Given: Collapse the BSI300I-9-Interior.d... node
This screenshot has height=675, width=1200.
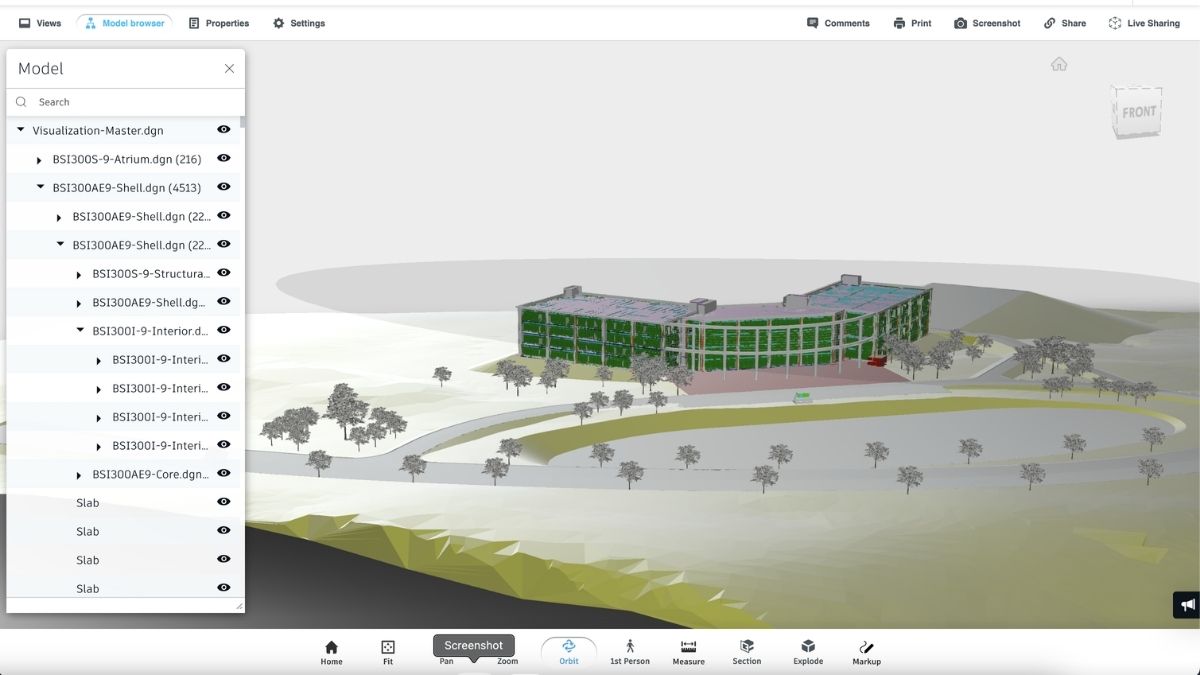Looking at the screenshot, I should pos(81,330).
